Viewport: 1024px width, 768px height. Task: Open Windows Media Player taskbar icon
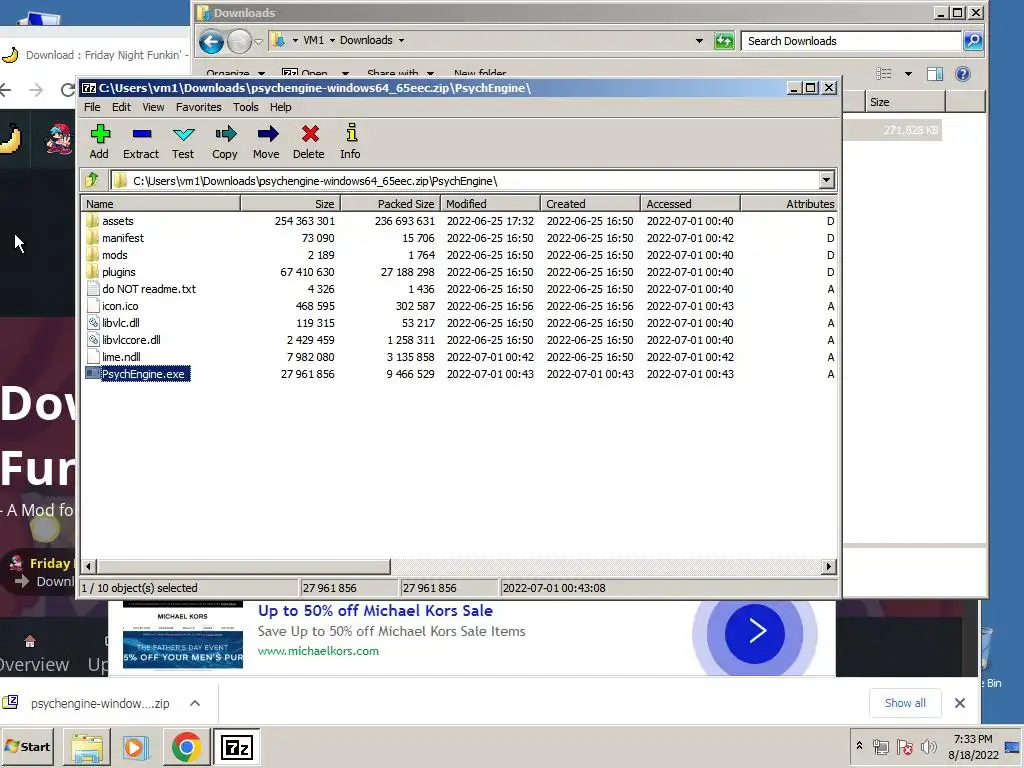click(136, 746)
